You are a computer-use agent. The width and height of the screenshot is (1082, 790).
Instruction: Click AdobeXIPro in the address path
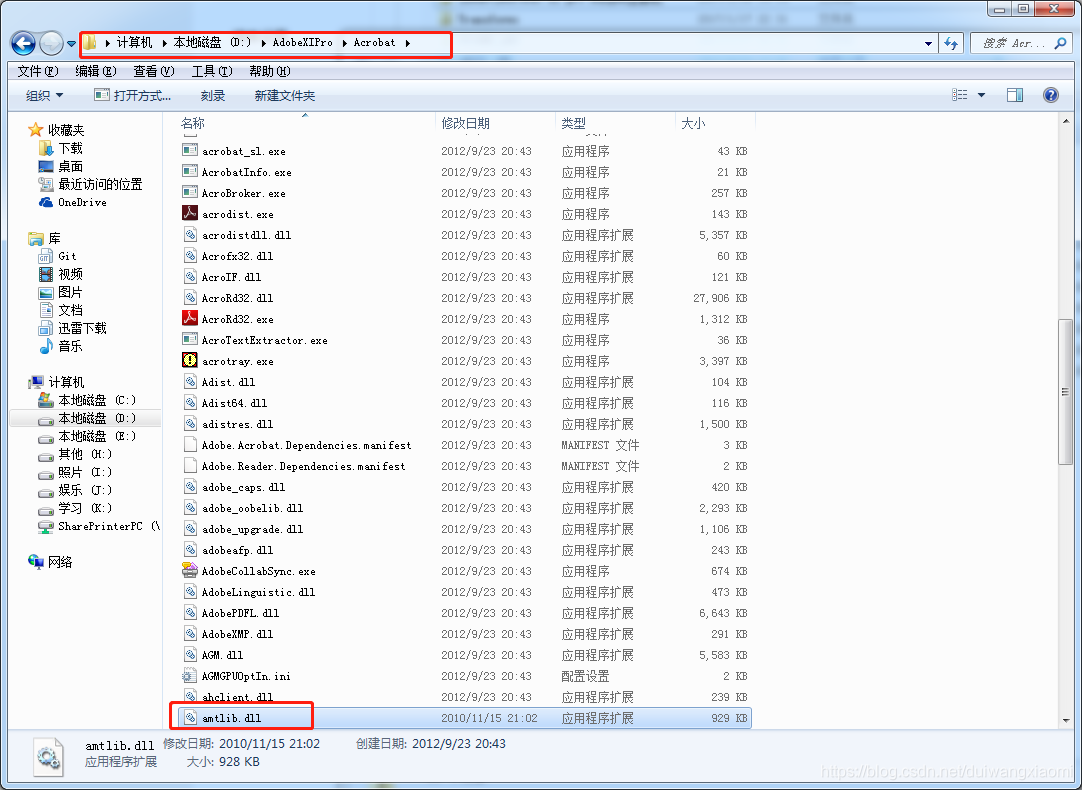click(302, 43)
